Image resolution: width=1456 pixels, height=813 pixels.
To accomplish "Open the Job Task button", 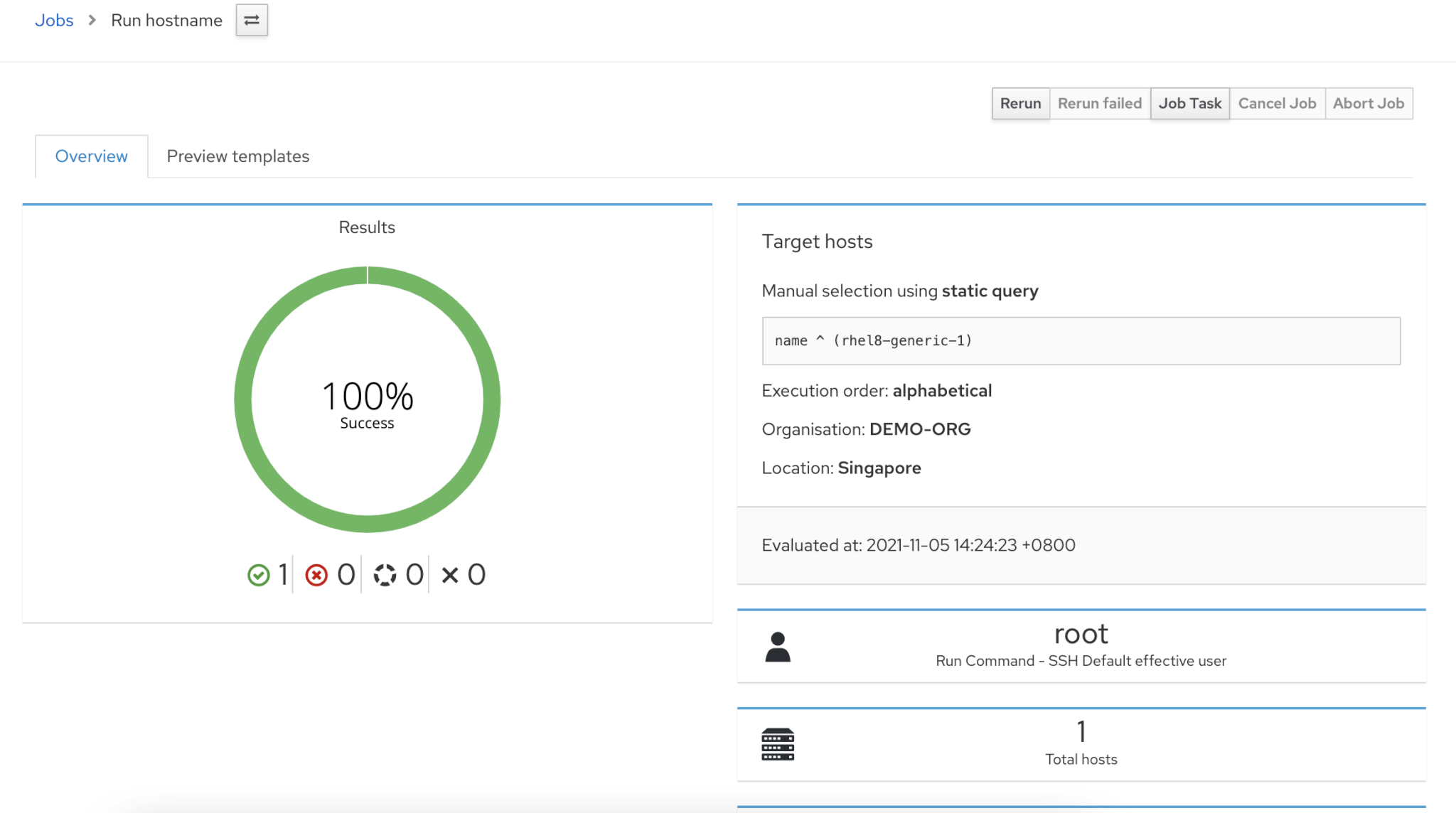I will (x=1189, y=104).
